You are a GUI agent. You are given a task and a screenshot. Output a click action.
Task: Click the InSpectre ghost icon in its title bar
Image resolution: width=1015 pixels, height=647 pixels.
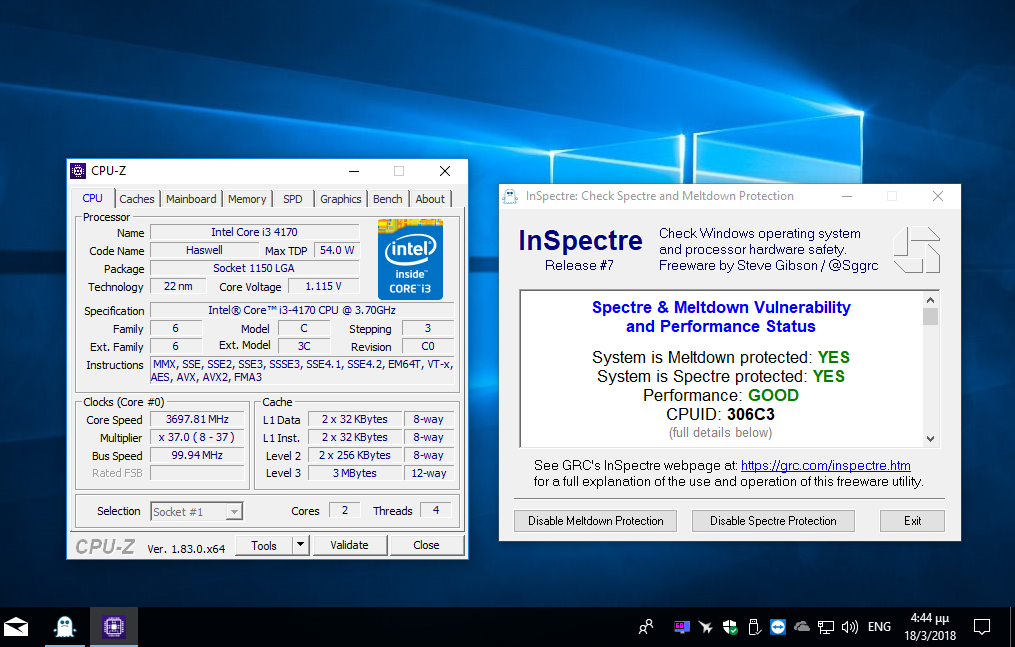[x=510, y=196]
